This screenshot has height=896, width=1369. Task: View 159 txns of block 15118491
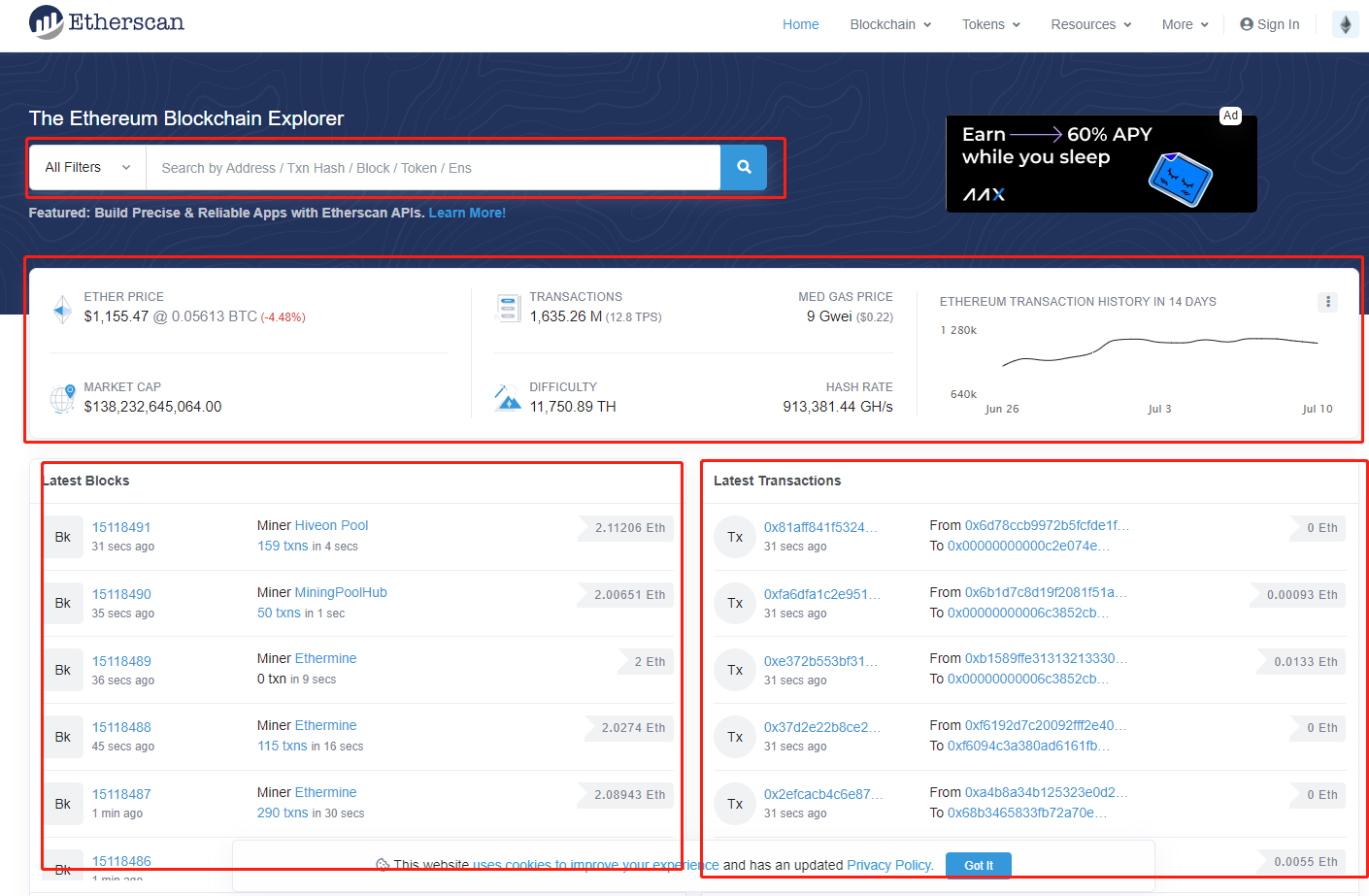click(x=283, y=546)
